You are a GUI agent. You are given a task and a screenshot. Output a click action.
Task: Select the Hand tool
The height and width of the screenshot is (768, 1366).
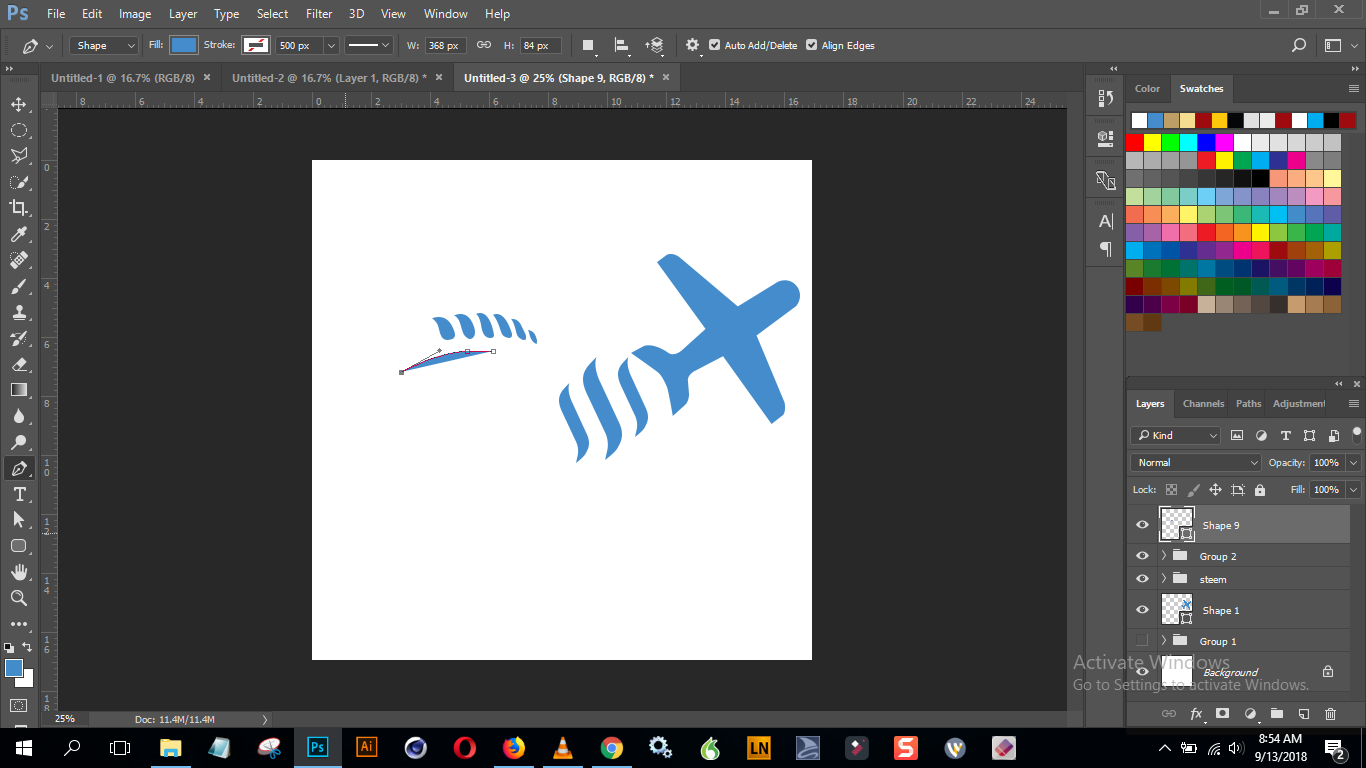[18, 572]
